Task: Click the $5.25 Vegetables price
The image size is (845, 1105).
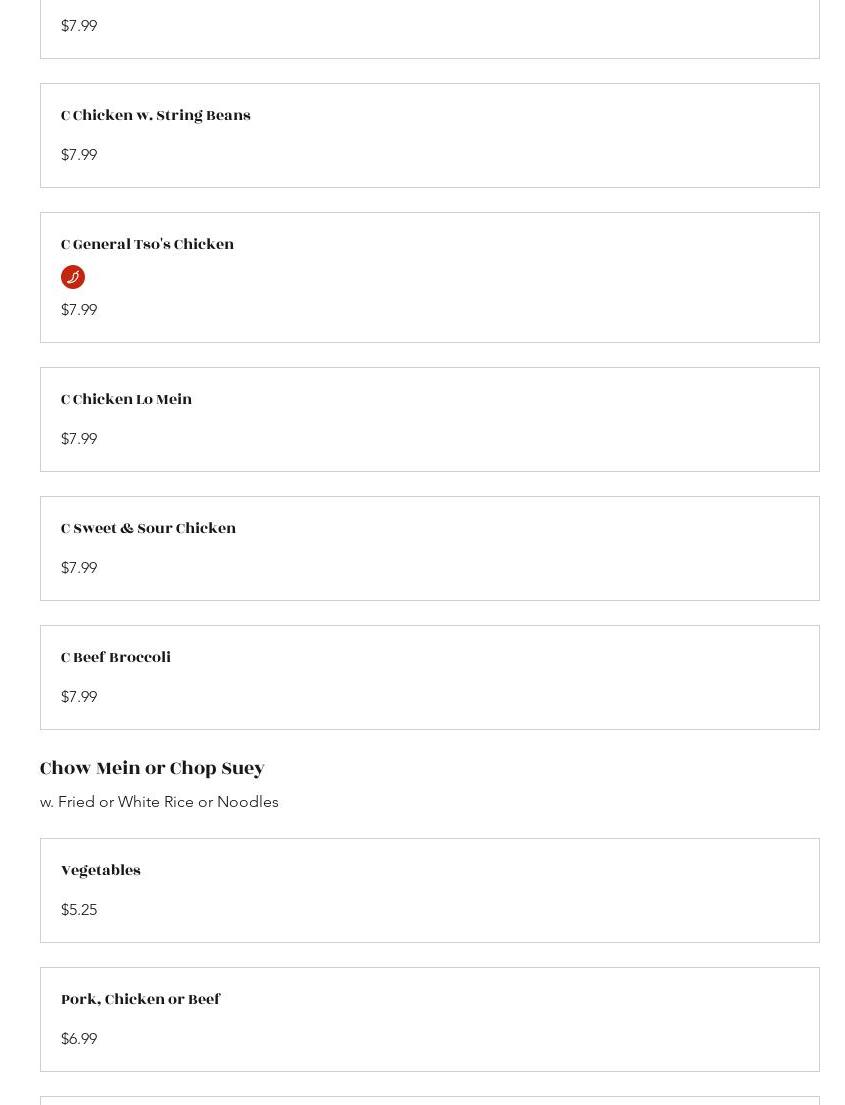Action: [79, 910]
